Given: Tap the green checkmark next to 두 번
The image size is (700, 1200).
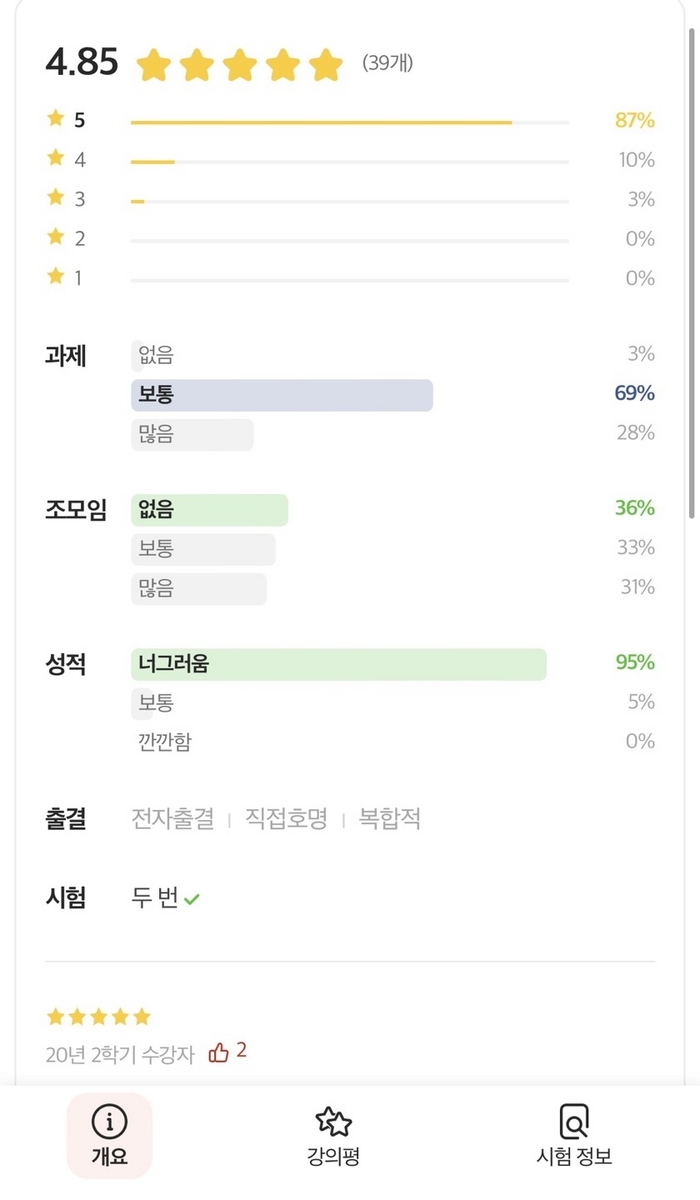Looking at the screenshot, I should [x=192, y=899].
